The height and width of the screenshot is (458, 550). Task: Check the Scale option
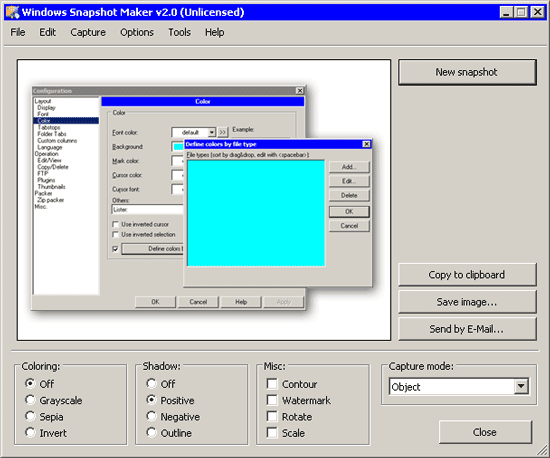[272, 433]
